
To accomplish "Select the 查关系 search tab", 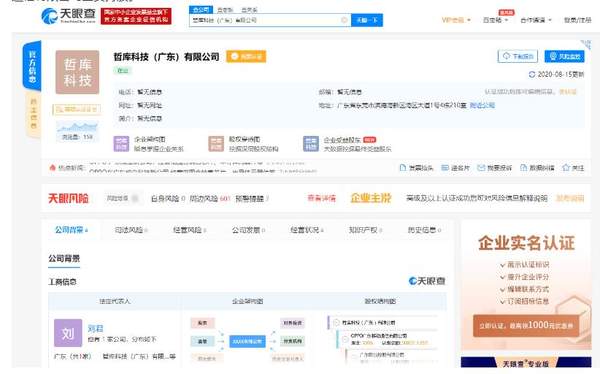I will pos(249,10).
